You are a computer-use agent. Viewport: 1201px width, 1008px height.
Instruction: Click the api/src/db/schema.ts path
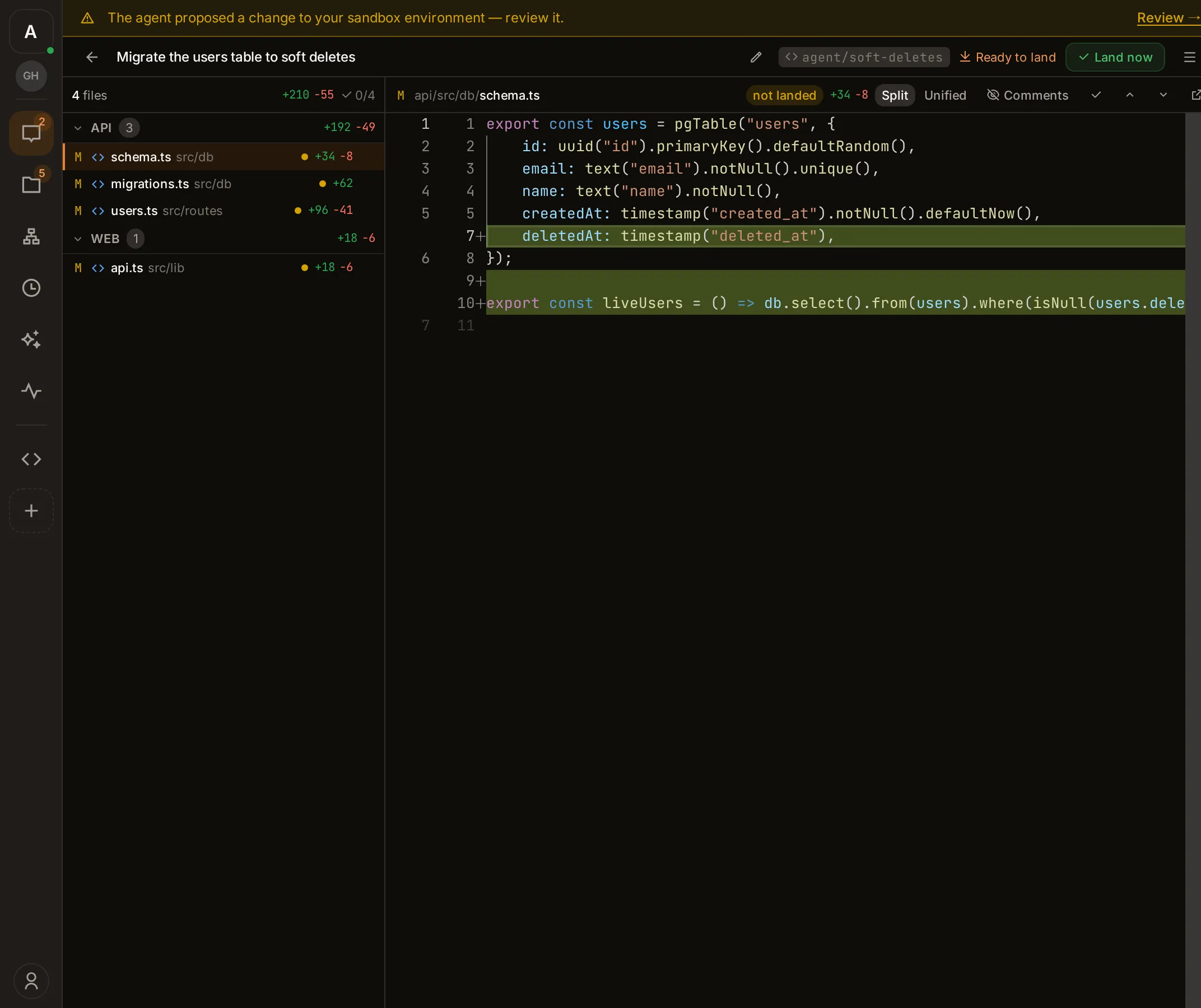[476, 96]
